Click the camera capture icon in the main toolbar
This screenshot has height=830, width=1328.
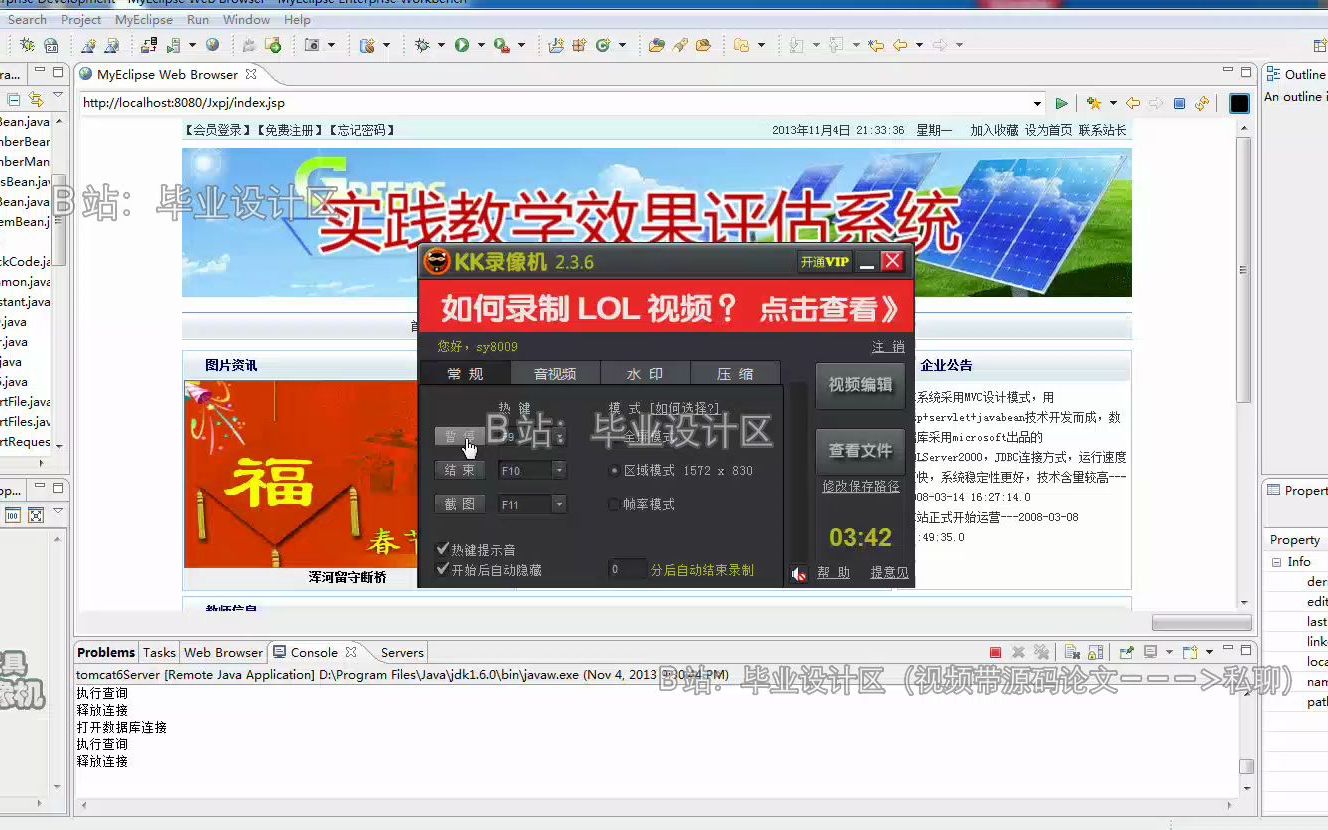312,45
